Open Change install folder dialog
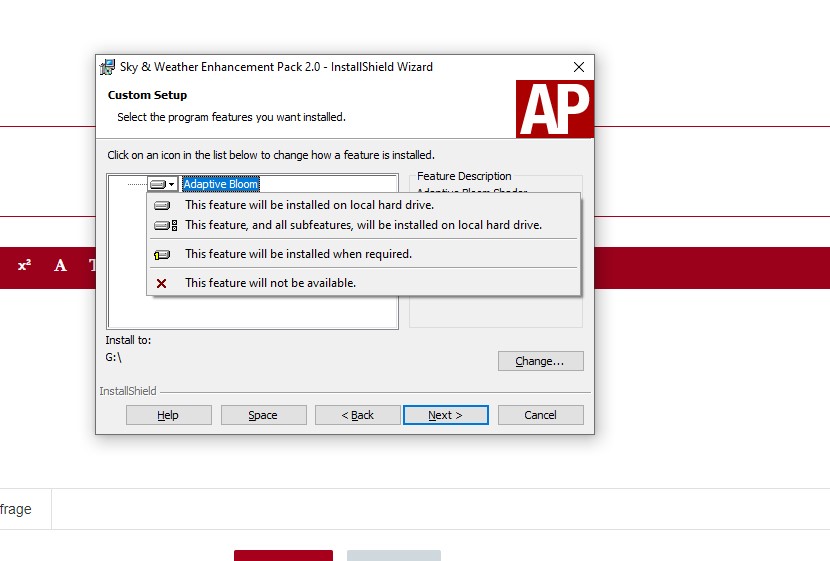The image size is (830, 561). click(x=540, y=361)
